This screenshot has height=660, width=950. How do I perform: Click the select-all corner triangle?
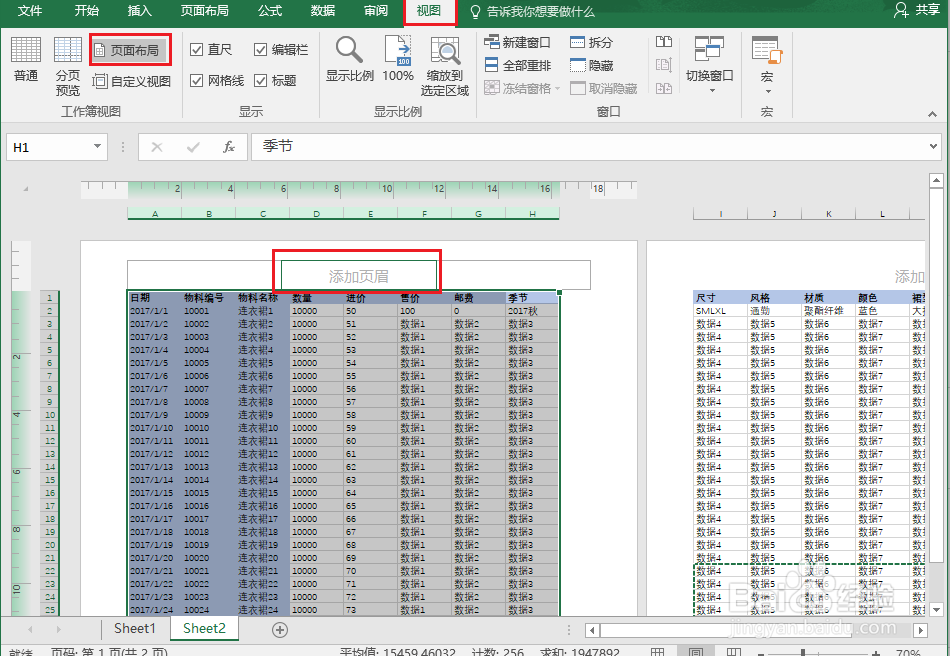pos(26,189)
